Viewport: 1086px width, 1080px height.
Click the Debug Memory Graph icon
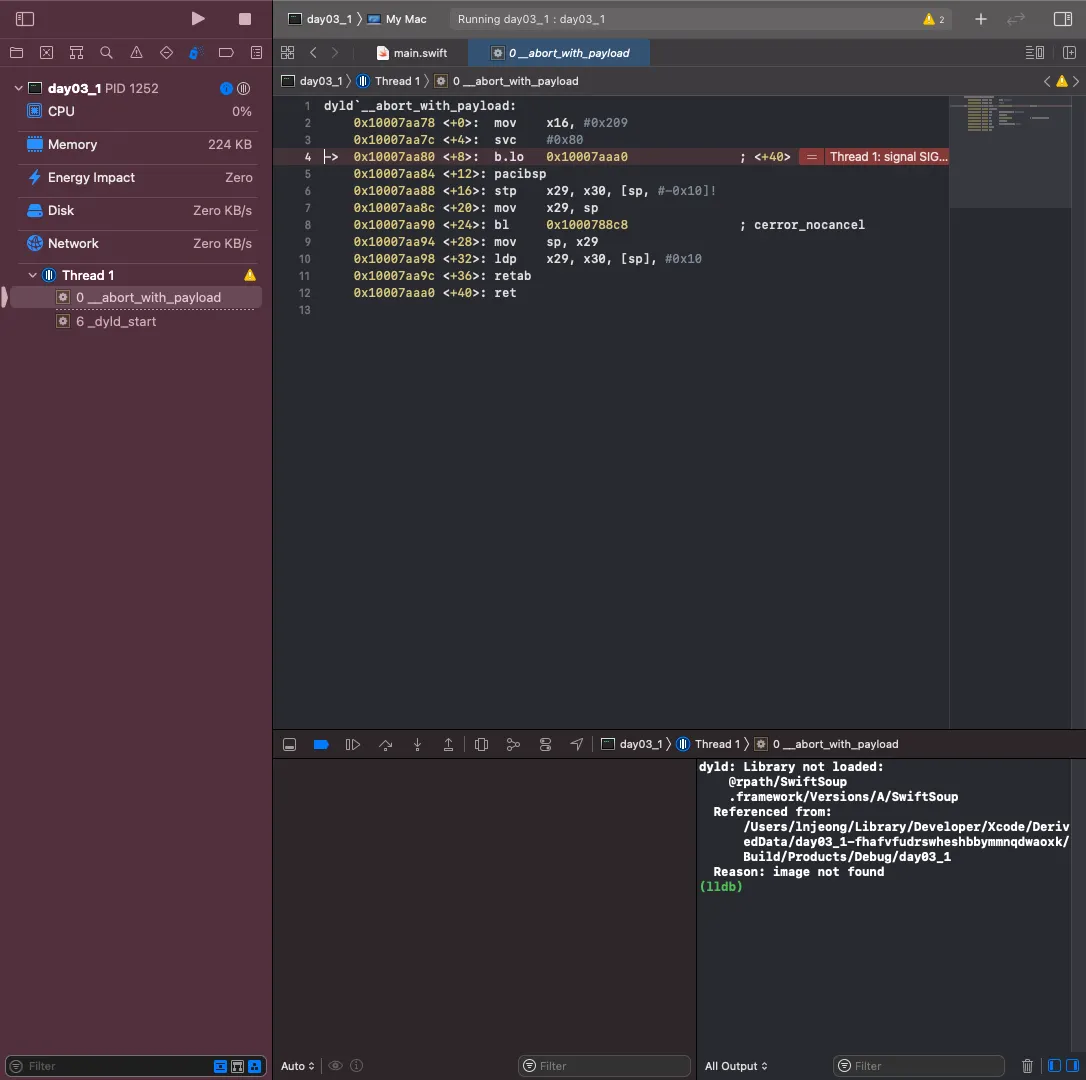(513, 744)
